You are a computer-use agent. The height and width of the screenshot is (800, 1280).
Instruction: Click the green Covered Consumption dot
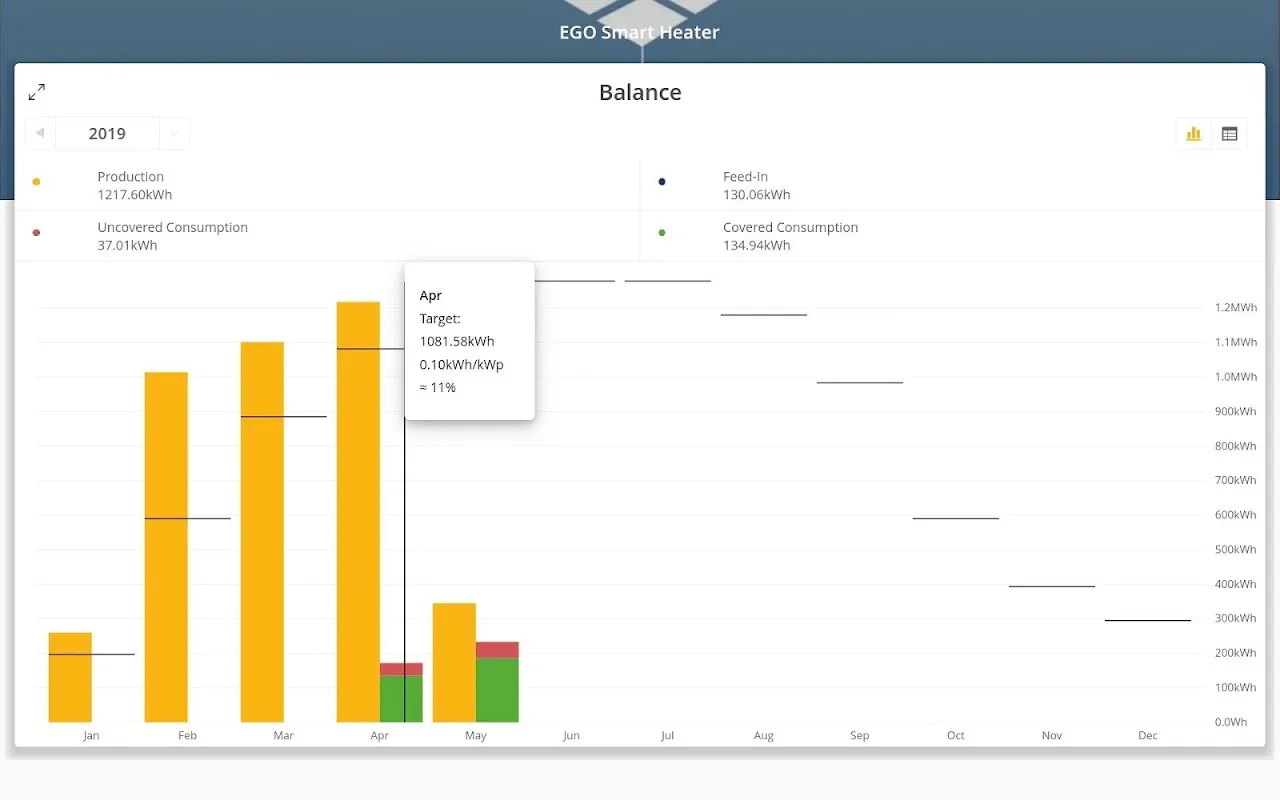pos(662,233)
